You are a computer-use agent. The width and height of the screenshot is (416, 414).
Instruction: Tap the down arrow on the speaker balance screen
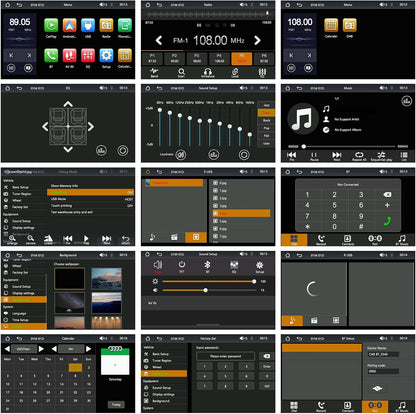coord(68,149)
